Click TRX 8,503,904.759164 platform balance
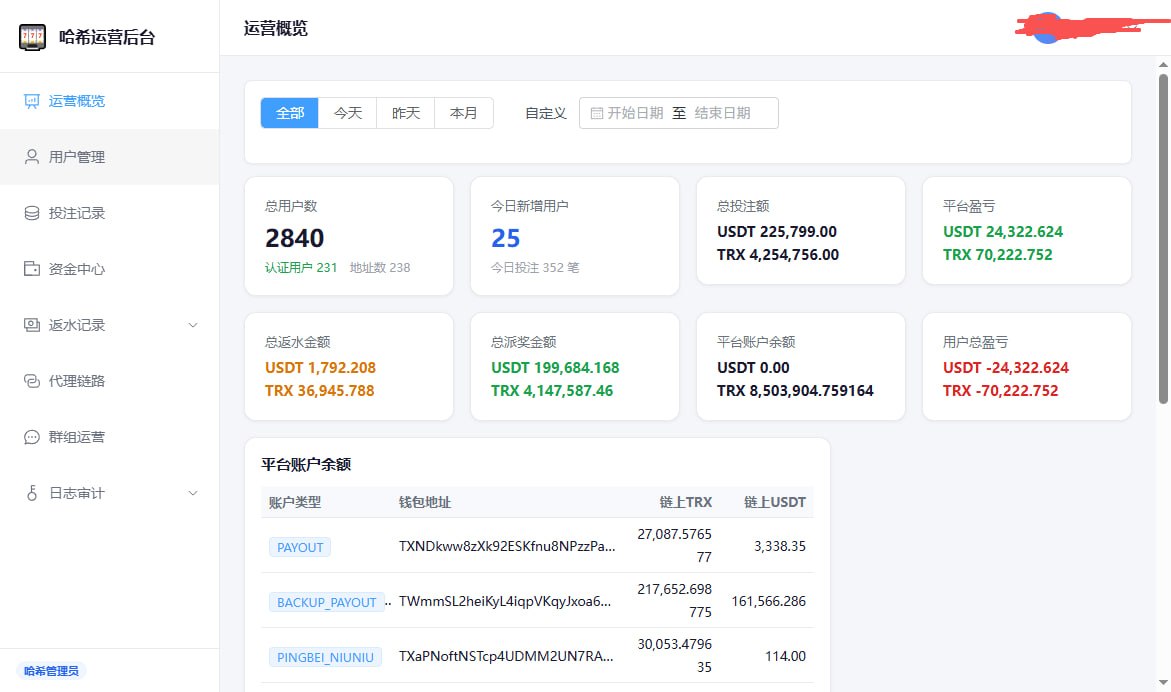Image resolution: width=1171 pixels, height=692 pixels. [795, 390]
